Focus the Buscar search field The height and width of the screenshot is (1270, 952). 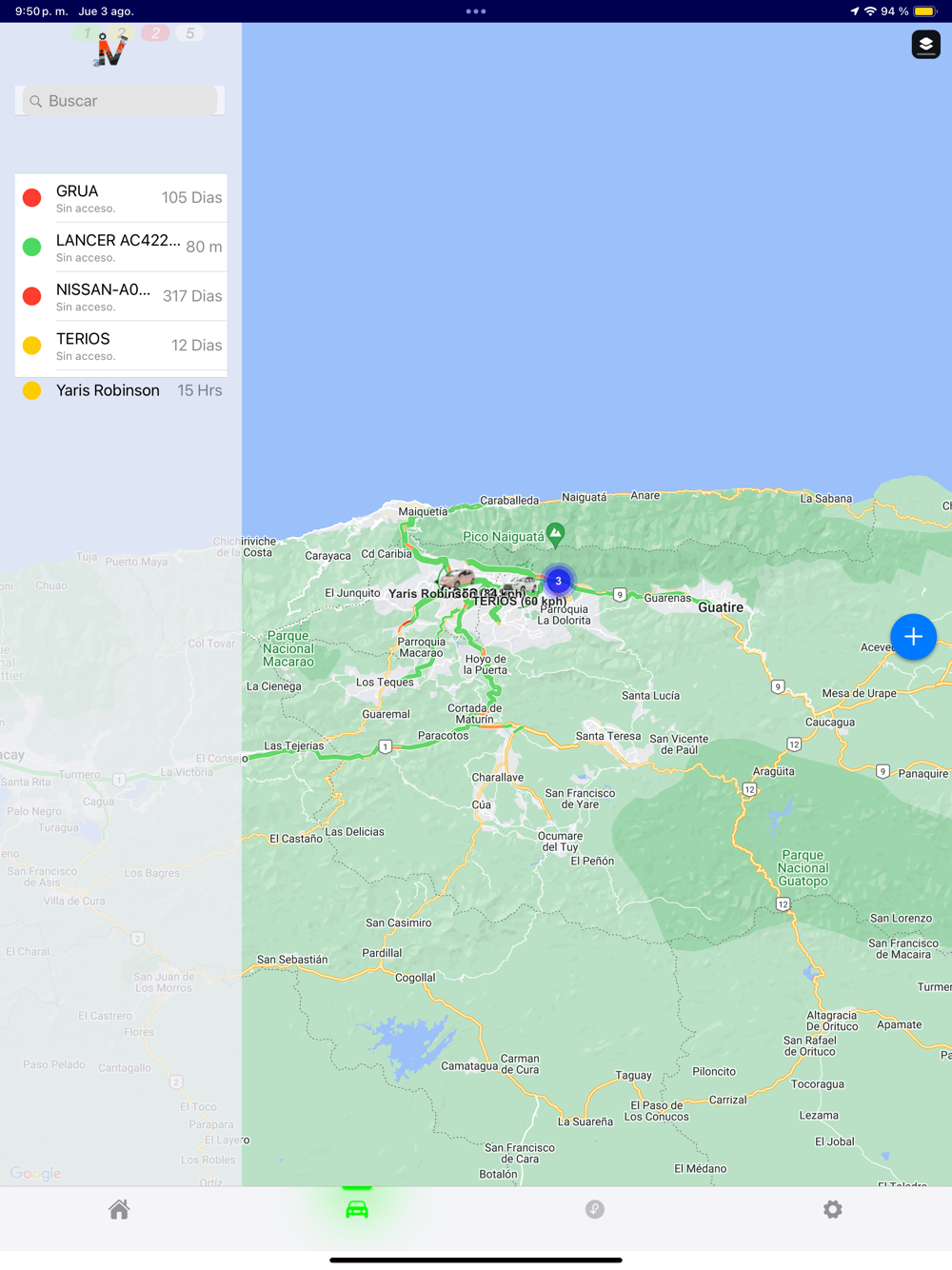[120, 101]
